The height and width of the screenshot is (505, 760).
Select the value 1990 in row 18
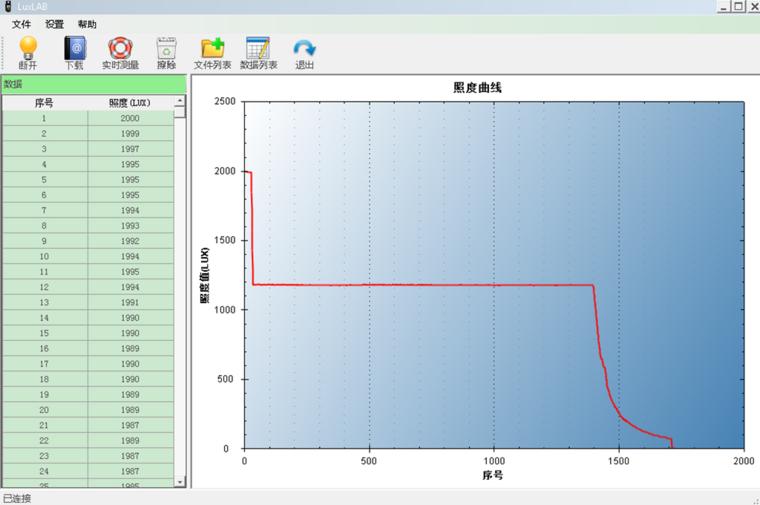tap(130, 379)
